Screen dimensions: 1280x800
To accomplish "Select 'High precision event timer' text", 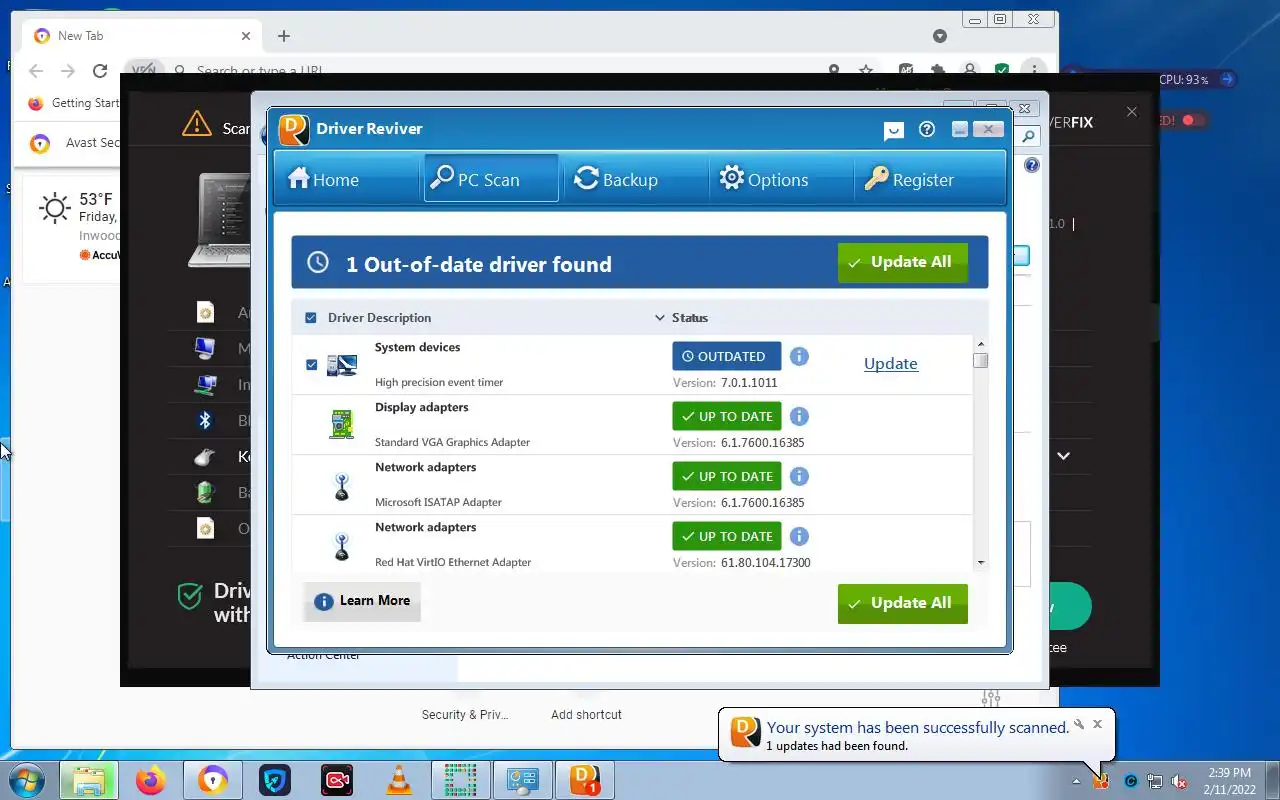I will (439, 382).
